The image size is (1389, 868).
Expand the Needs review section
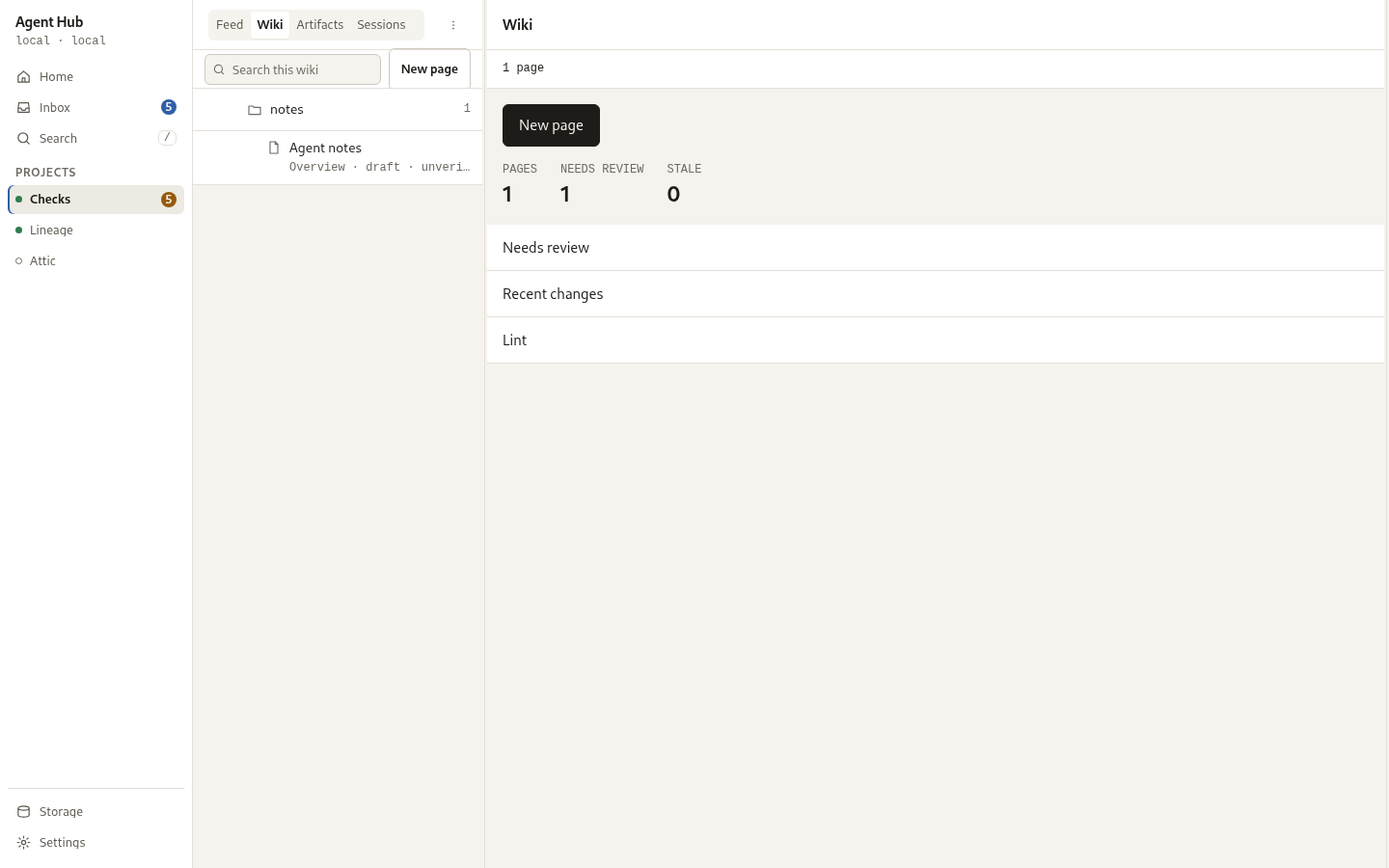tap(936, 248)
